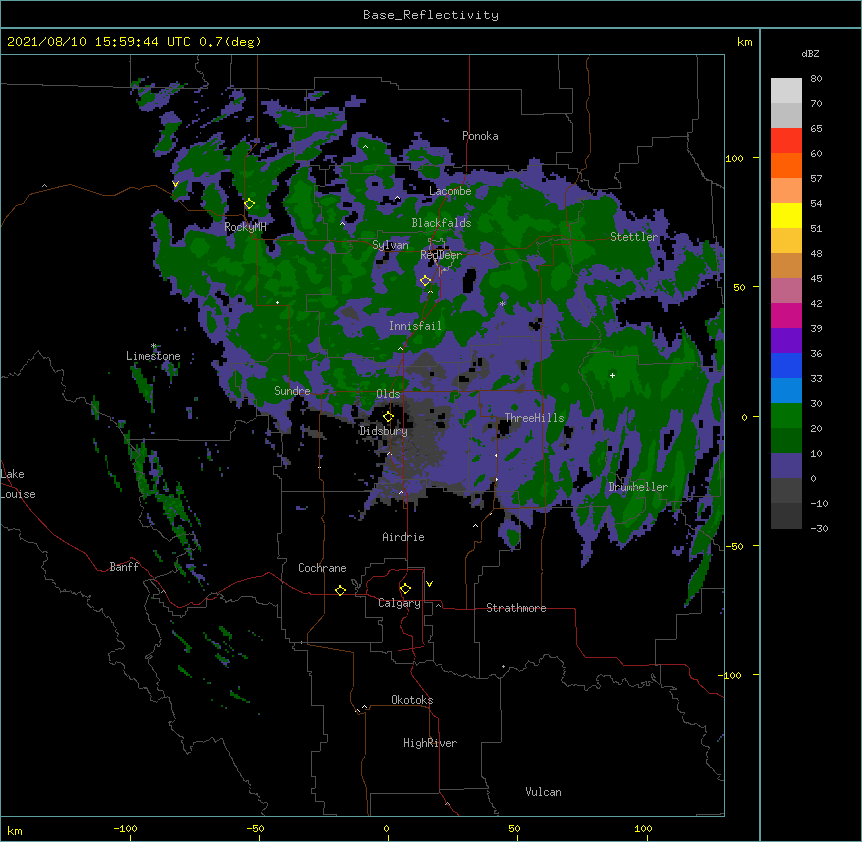This screenshot has height=842, width=862.
Task: Click the ThreeHills label
Action: coord(534,418)
